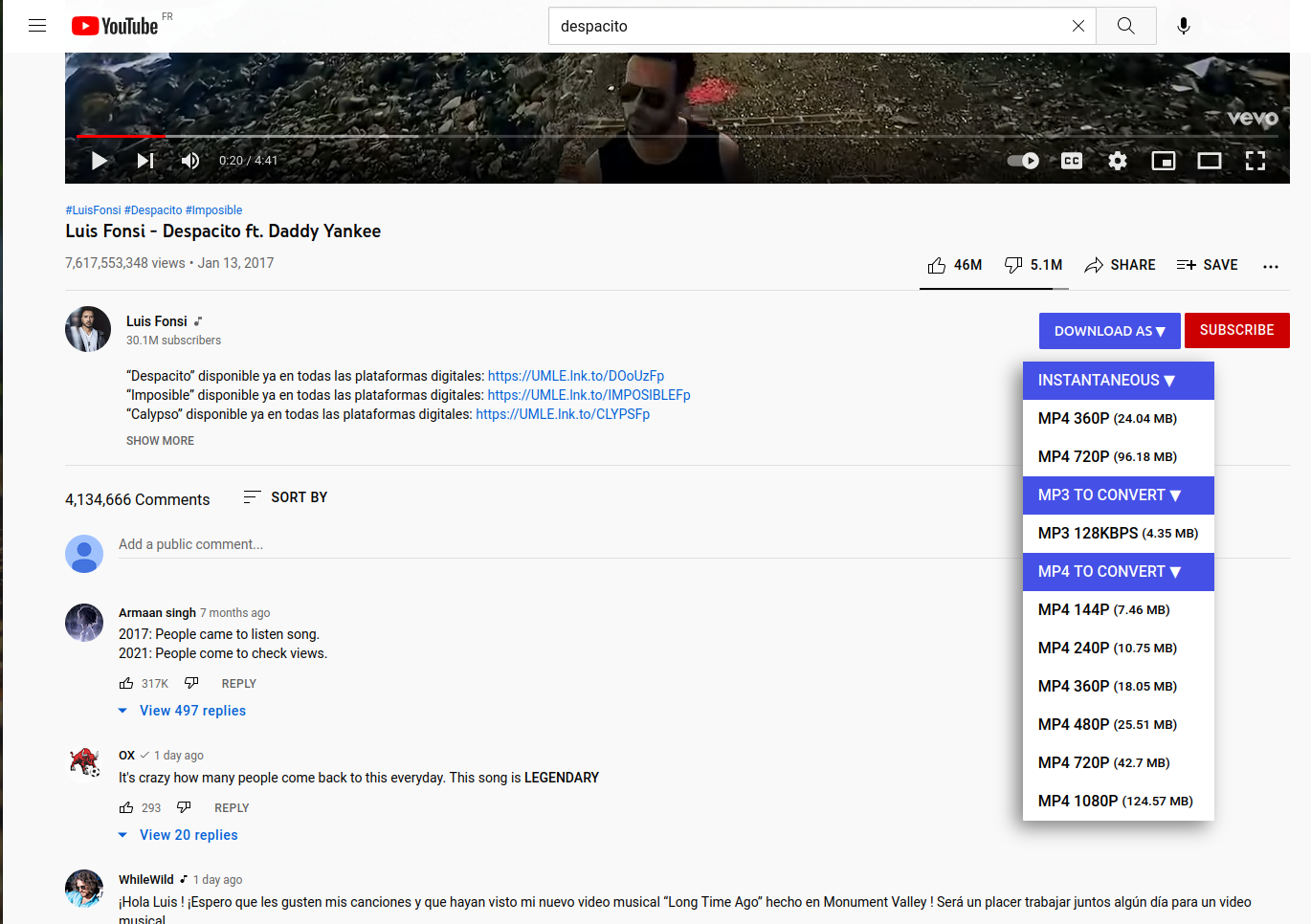Choose MP4 144P (7.46 MB)
The image size is (1311, 924).
coord(1119,610)
